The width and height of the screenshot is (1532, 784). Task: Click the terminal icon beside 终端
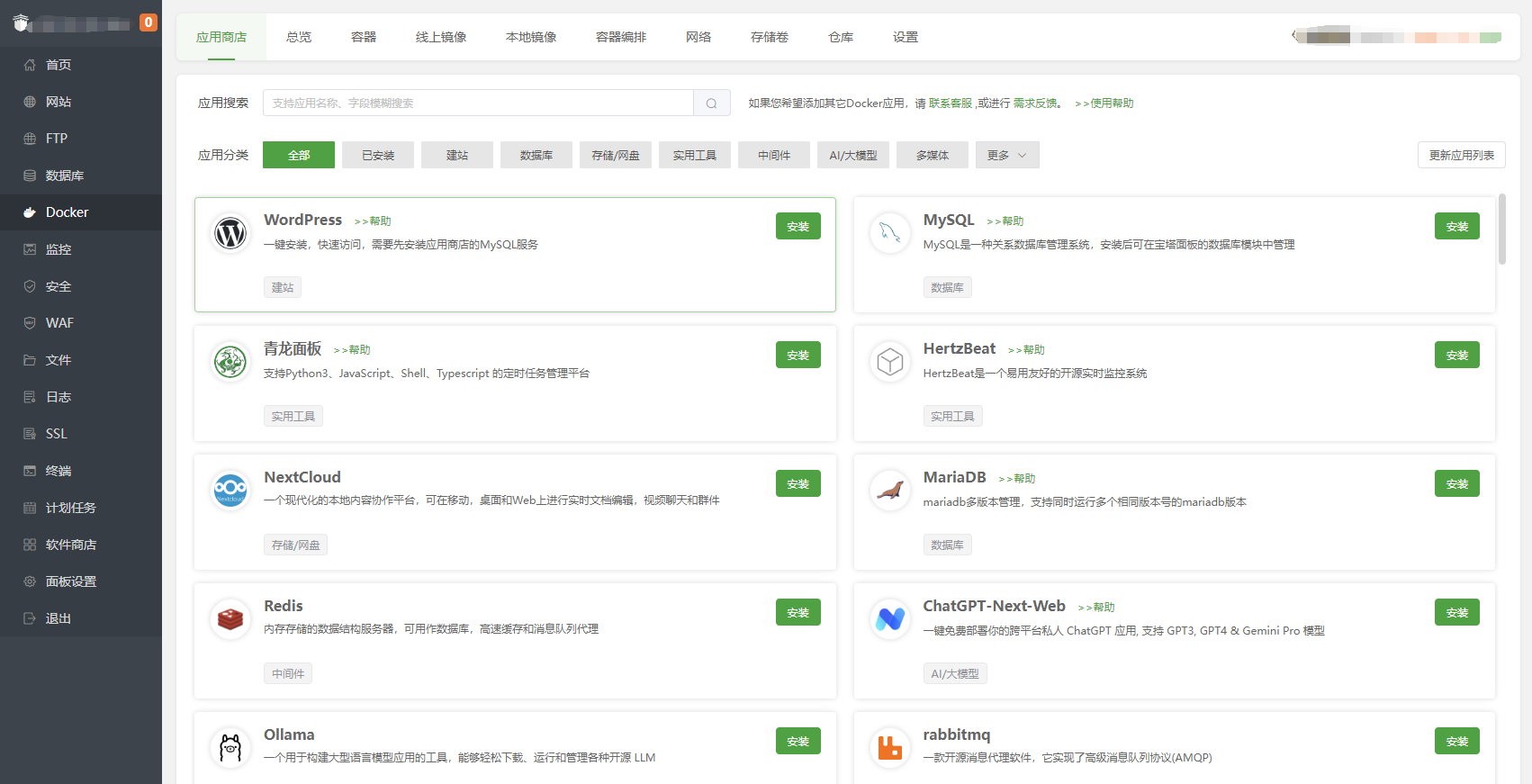point(30,471)
